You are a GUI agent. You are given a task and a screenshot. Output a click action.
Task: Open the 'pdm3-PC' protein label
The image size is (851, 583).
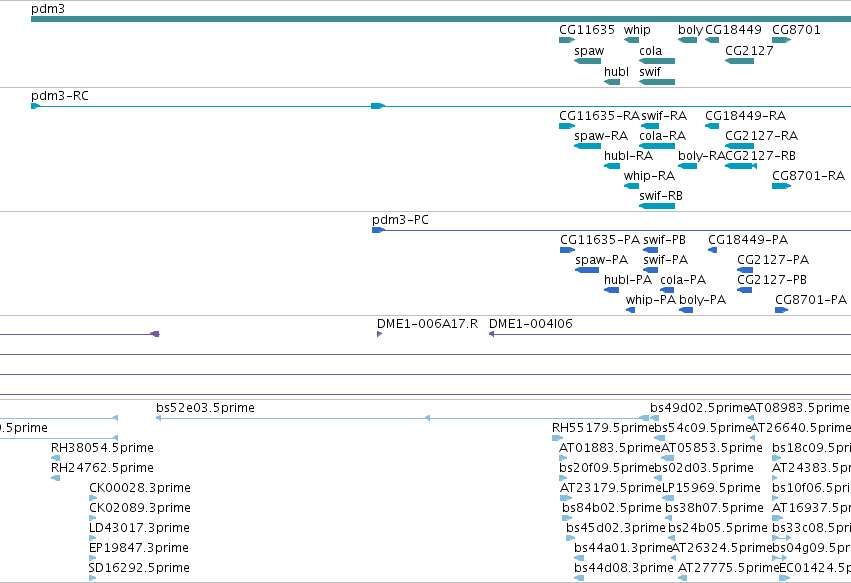(400, 220)
